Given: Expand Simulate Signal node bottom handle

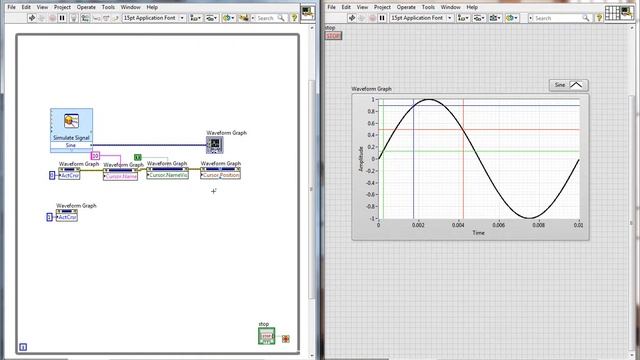Looking at the screenshot, I should tap(71, 150).
